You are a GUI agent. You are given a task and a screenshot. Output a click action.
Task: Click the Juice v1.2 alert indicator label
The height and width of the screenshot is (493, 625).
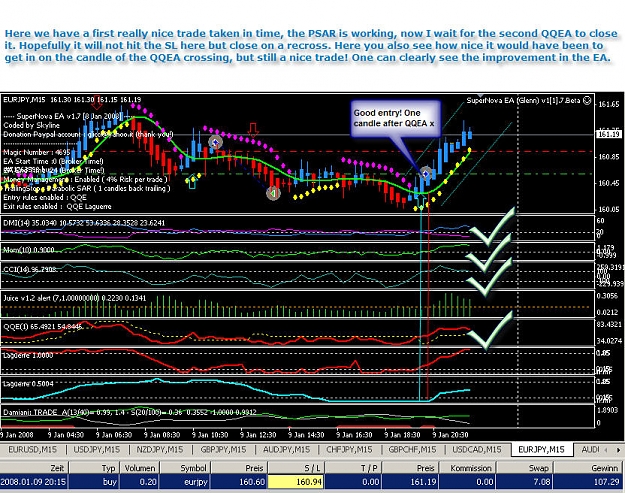[75, 298]
